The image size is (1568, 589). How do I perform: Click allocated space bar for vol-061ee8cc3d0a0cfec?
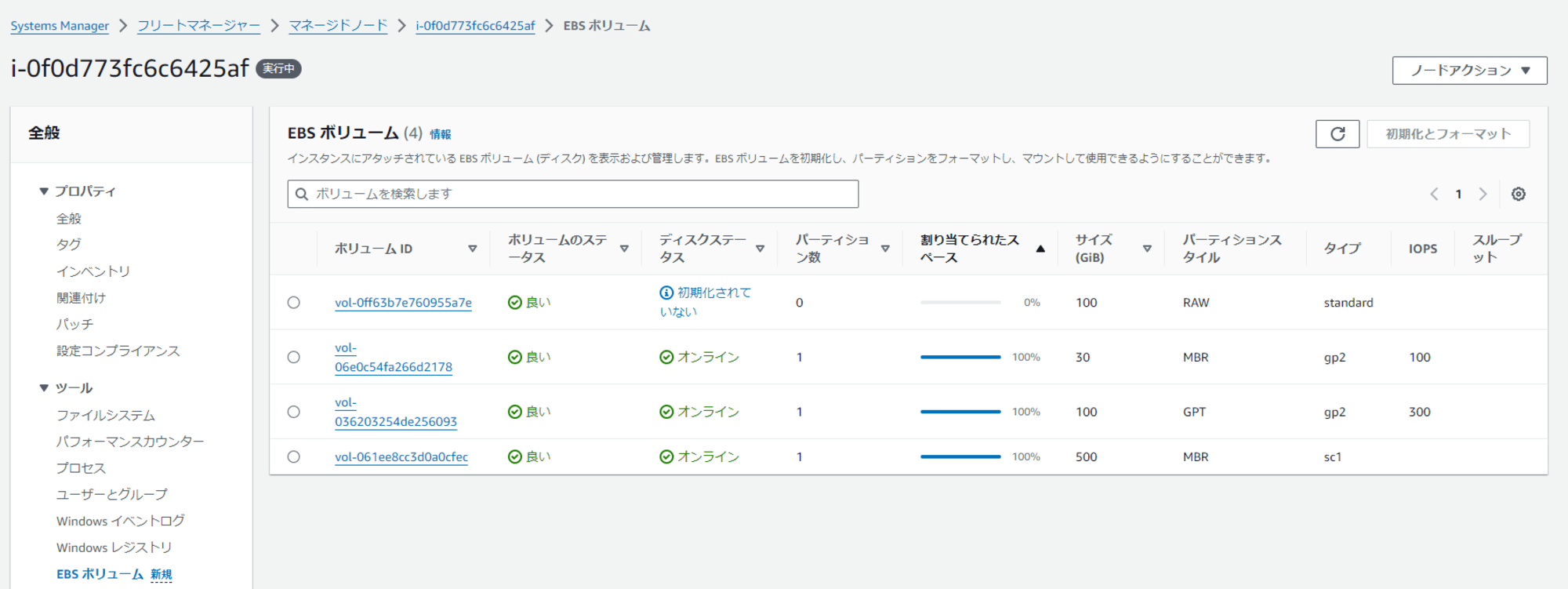(x=960, y=456)
